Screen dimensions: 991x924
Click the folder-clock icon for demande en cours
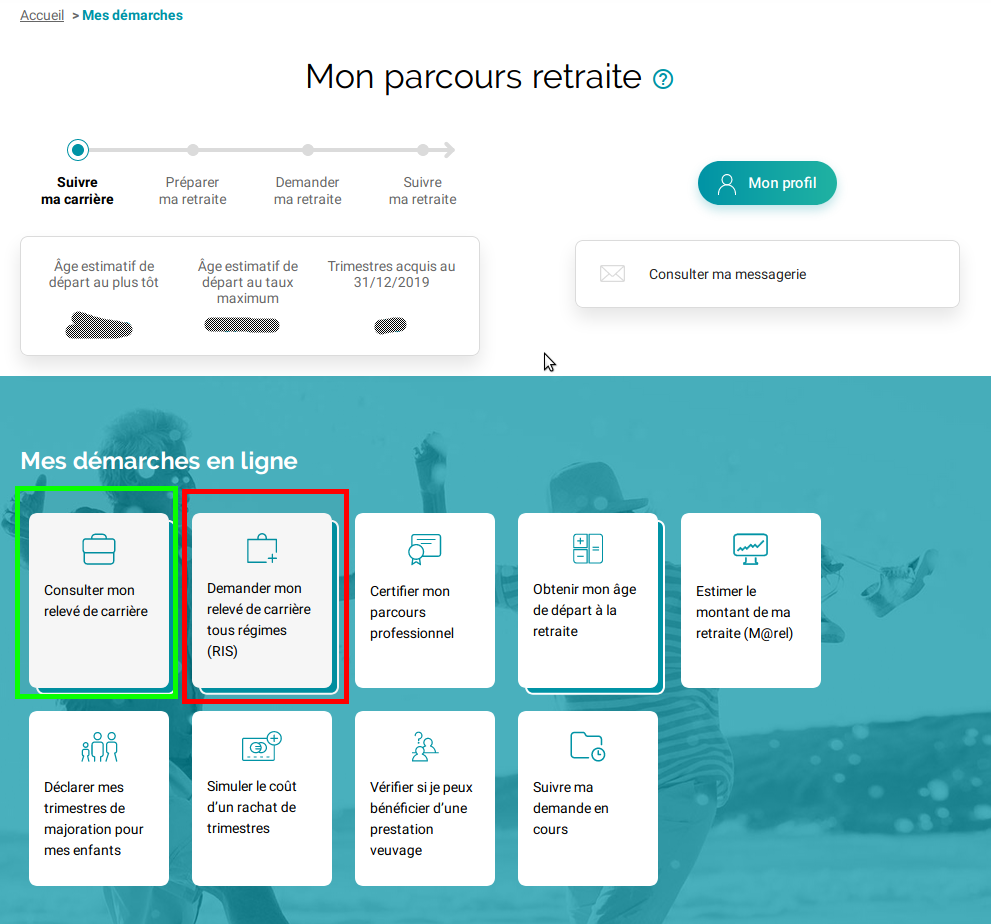pyautogui.click(x=588, y=746)
